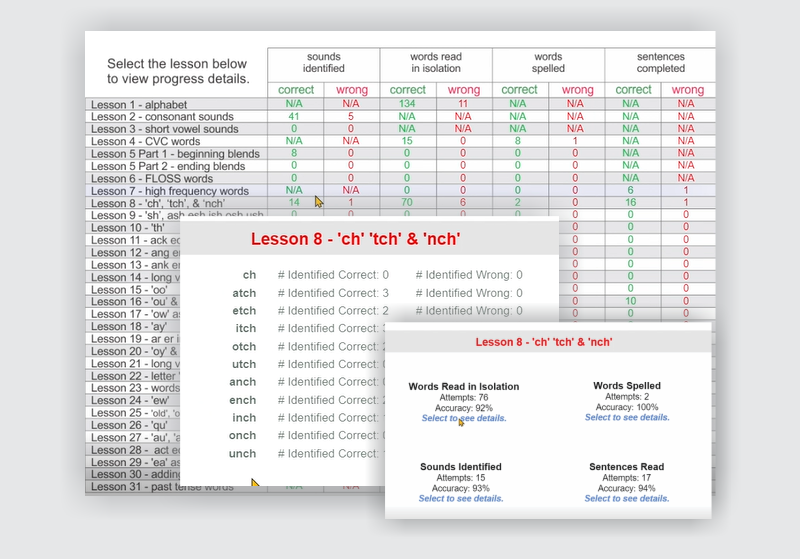Click the 'utch' sound row label
The width and height of the screenshot is (800, 559).
pyautogui.click(x=244, y=365)
